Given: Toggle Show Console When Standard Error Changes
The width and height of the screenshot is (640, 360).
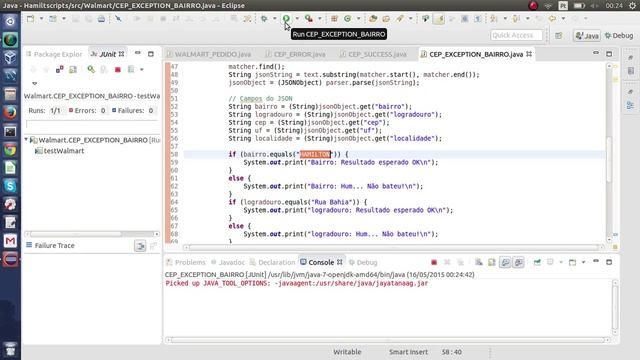Looking at the screenshot, I should pos(518,262).
